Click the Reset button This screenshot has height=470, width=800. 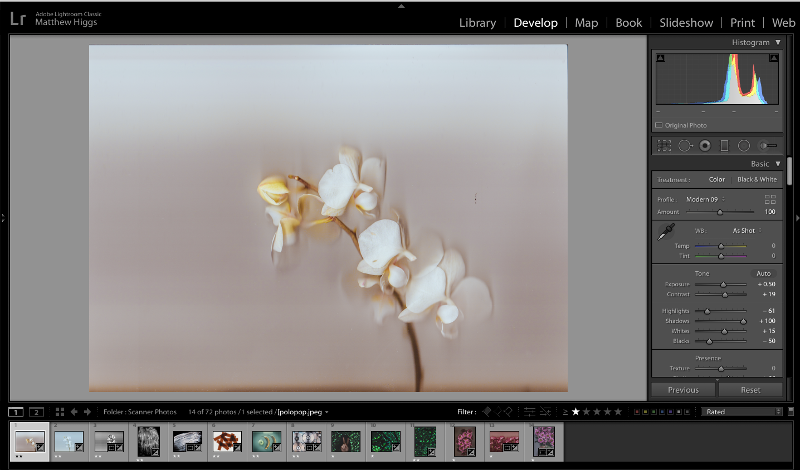pyautogui.click(x=750, y=390)
